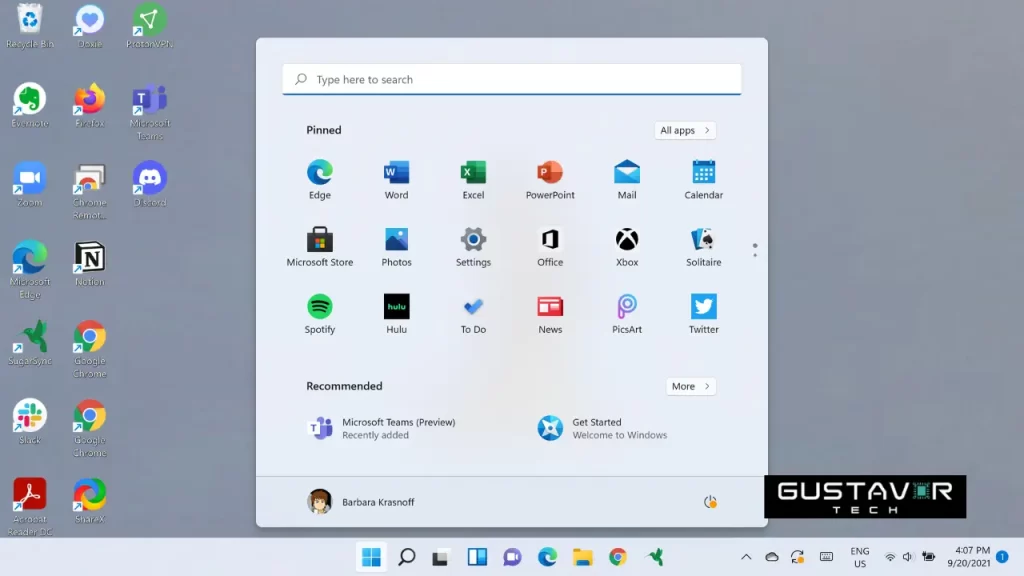1024x576 pixels.
Task: Go to next pinned apps page dots
Action: (x=754, y=250)
